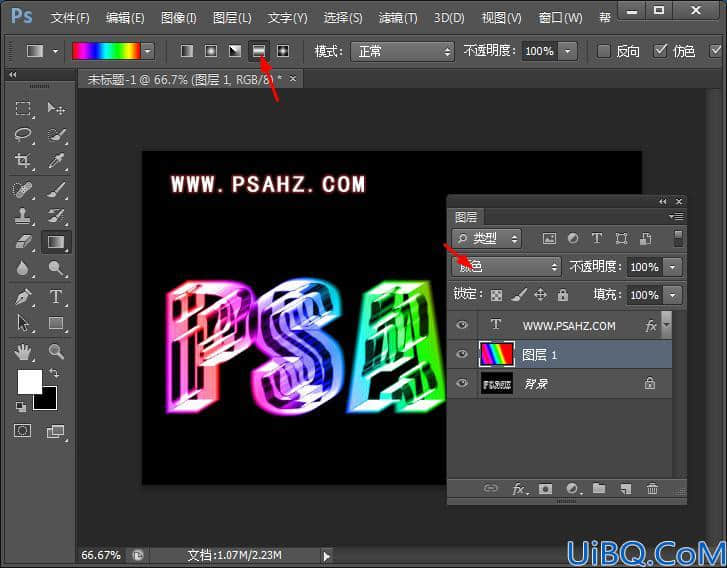The width and height of the screenshot is (727, 568).
Task: Open layer fill slider arrow
Action: pos(673,295)
